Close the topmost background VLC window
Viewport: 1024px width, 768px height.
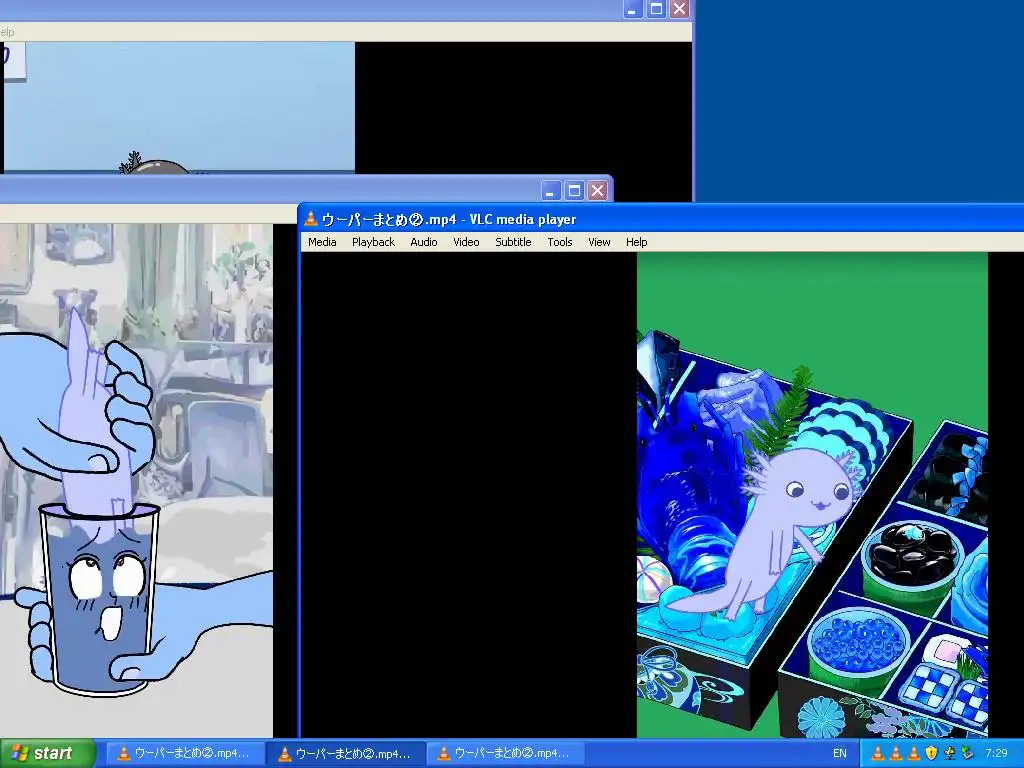679,8
